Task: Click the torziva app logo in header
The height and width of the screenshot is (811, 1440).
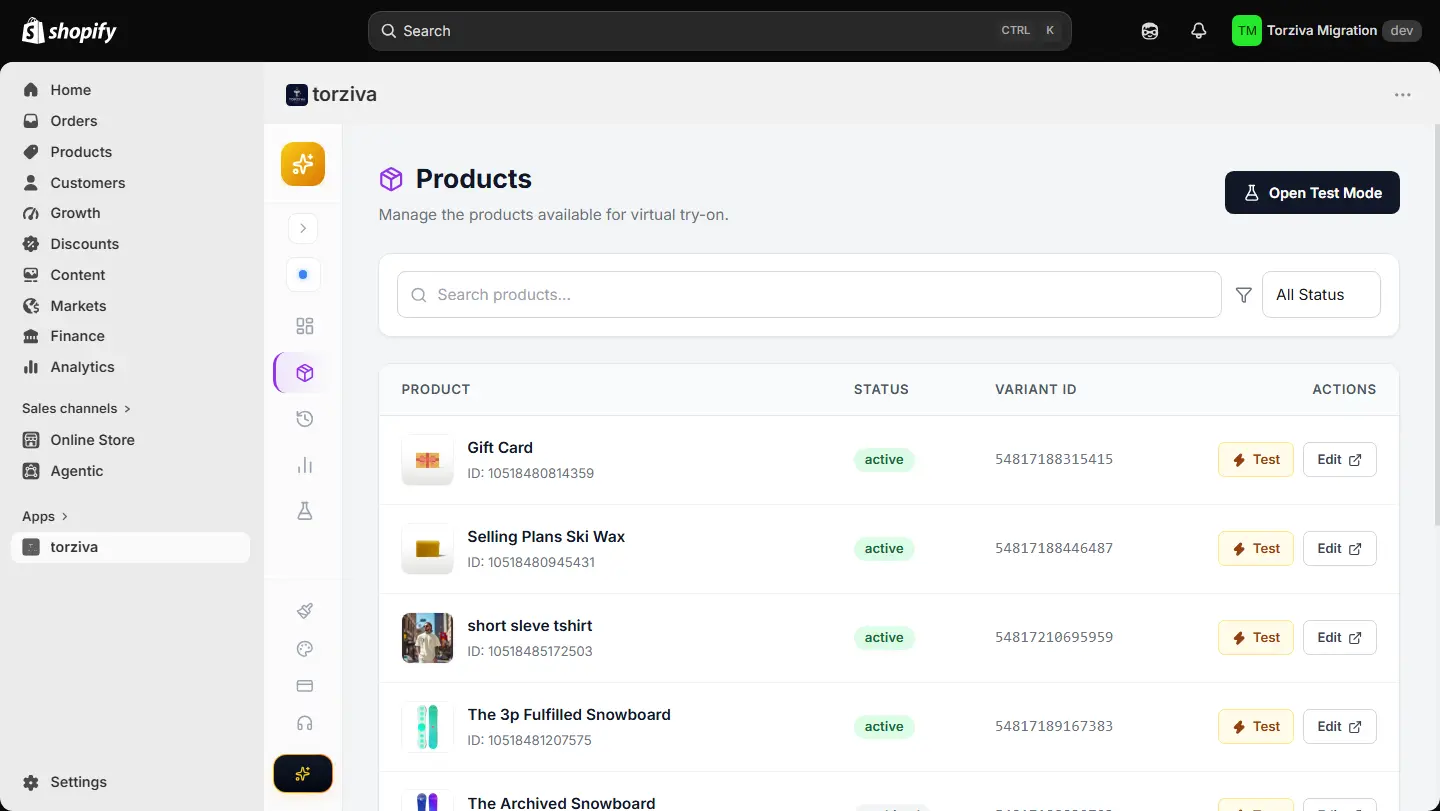Action: click(x=297, y=95)
